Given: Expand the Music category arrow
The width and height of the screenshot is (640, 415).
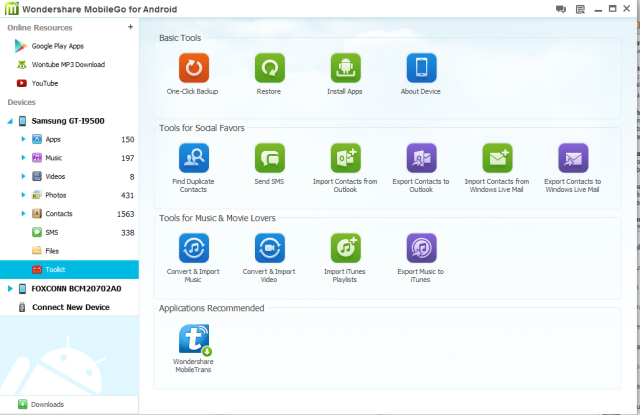Looking at the screenshot, I should click(23, 158).
